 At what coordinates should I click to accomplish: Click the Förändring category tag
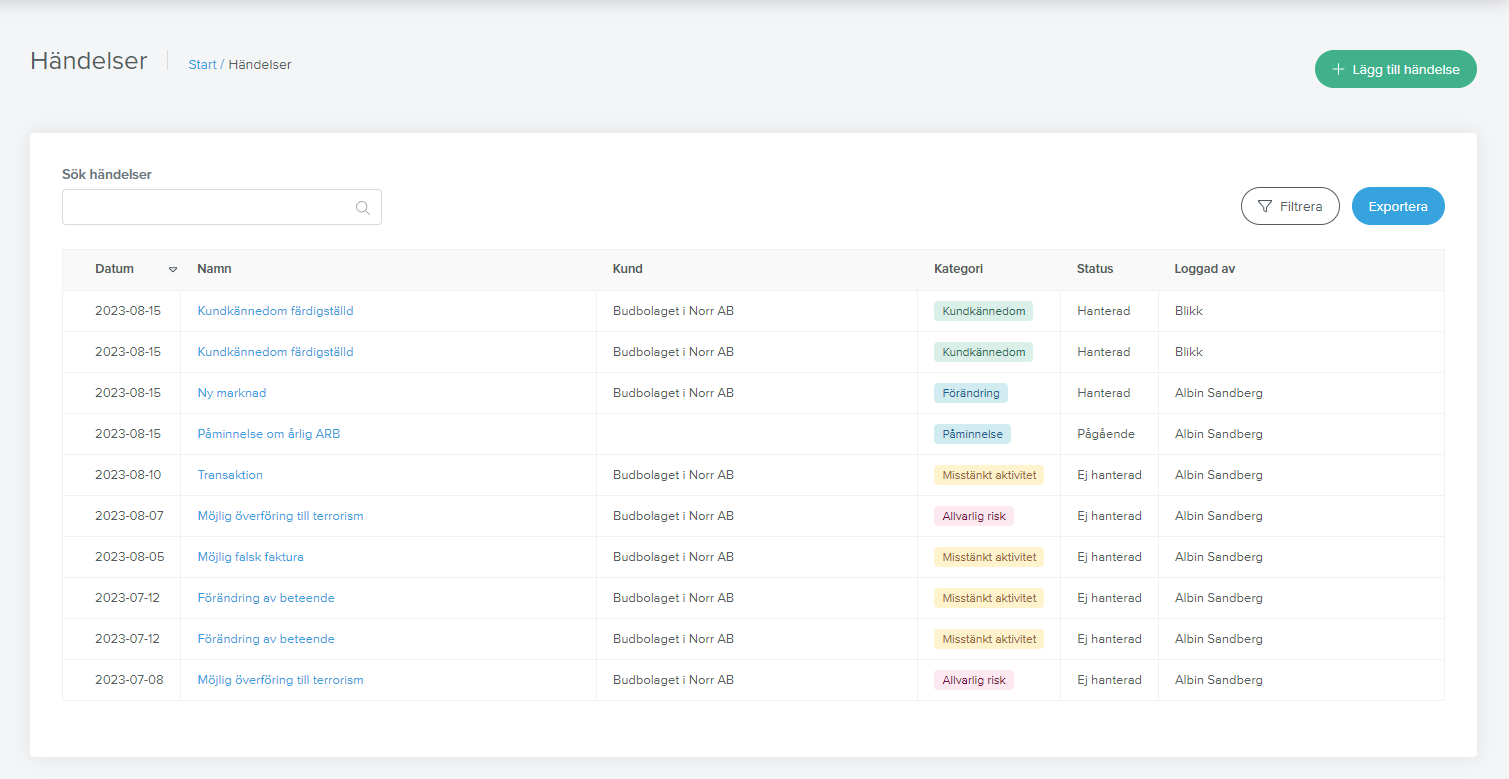pos(971,393)
